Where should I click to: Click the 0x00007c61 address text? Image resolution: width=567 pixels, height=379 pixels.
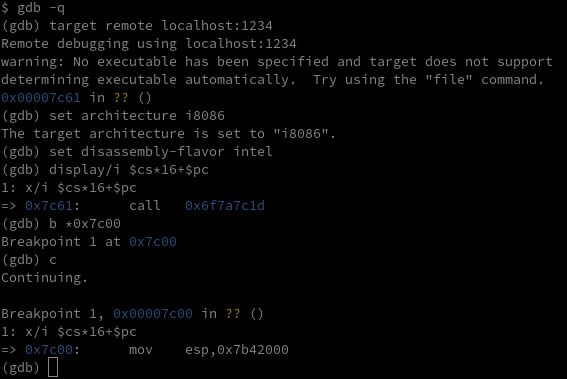coord(41,97)
